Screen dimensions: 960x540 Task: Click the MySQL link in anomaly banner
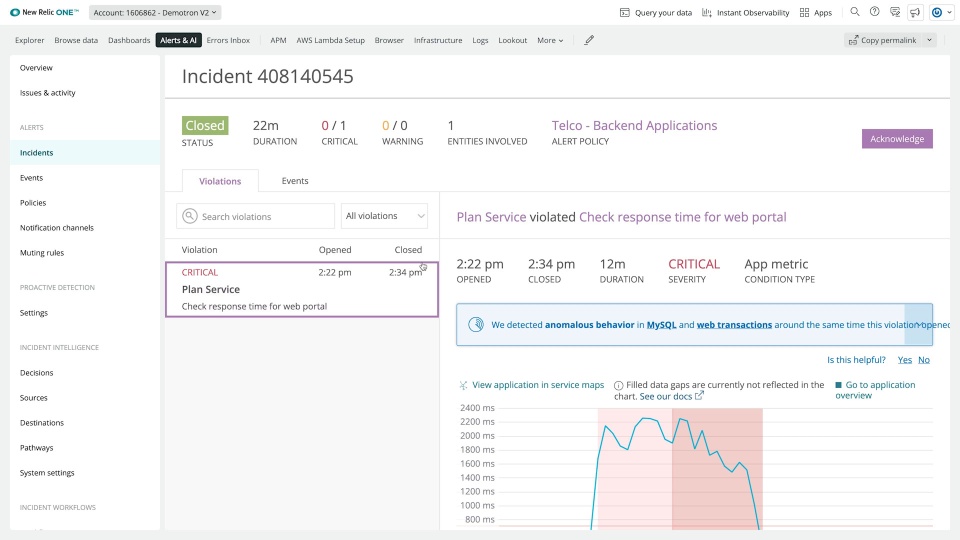(x=661, y=325)
